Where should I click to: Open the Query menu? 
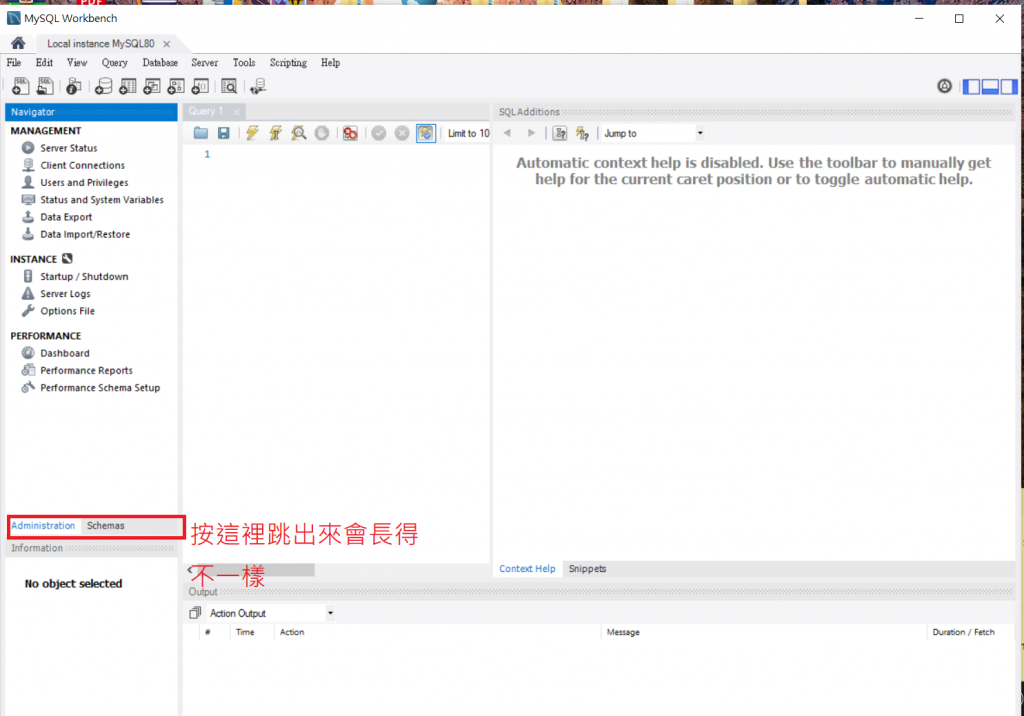click(114, 63)
